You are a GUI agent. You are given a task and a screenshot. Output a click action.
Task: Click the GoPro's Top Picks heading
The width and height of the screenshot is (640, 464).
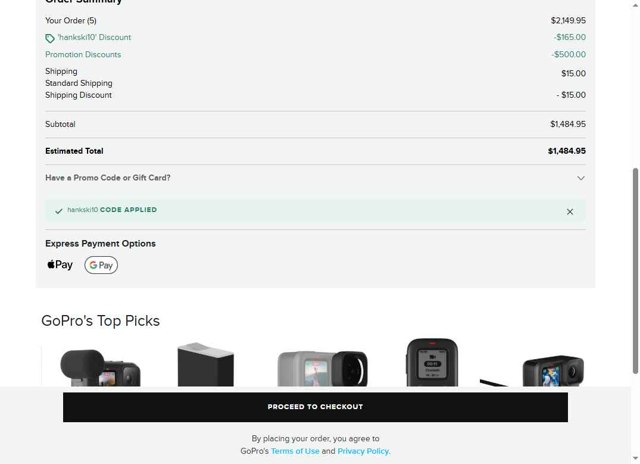[100, 321]
